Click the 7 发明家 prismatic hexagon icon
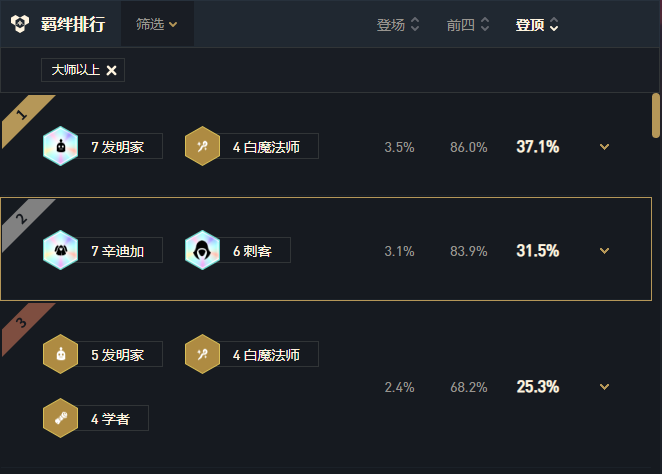662x474 pixels. [60, 146]
